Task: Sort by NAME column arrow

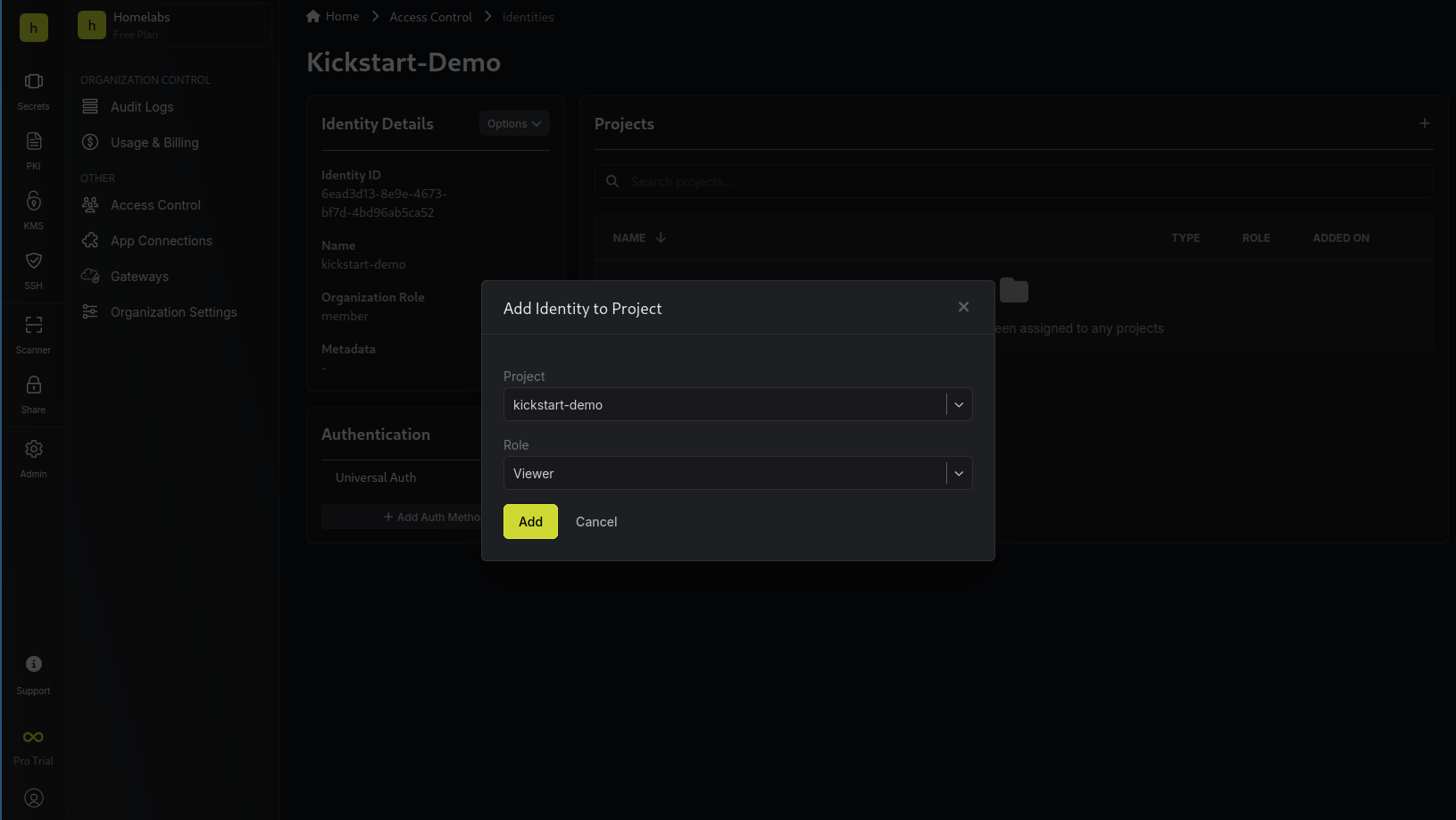Action: [661, 237]
